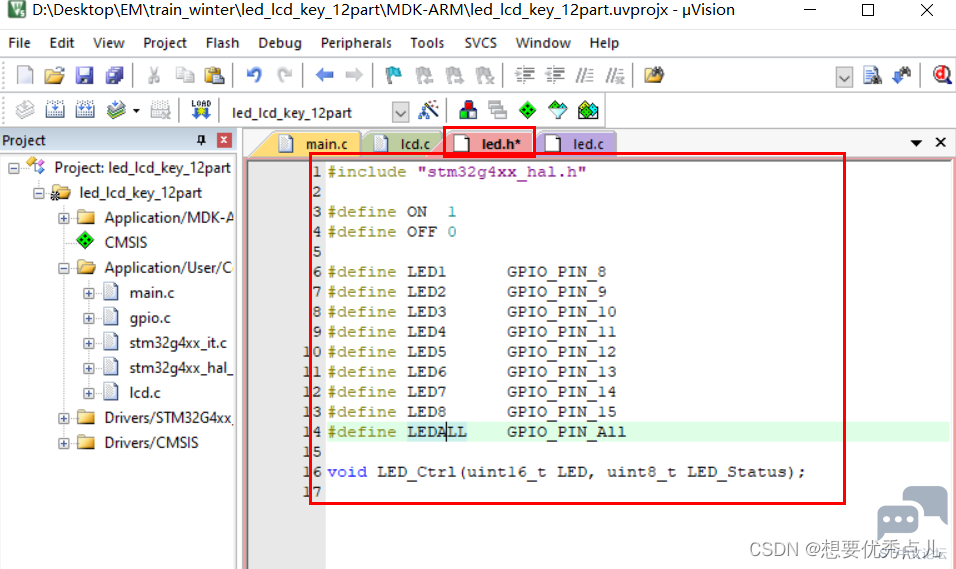Navigate backwards with the blue left arrow
The height and width of the screenshot is (569, 956).
[x=324, y=75]
